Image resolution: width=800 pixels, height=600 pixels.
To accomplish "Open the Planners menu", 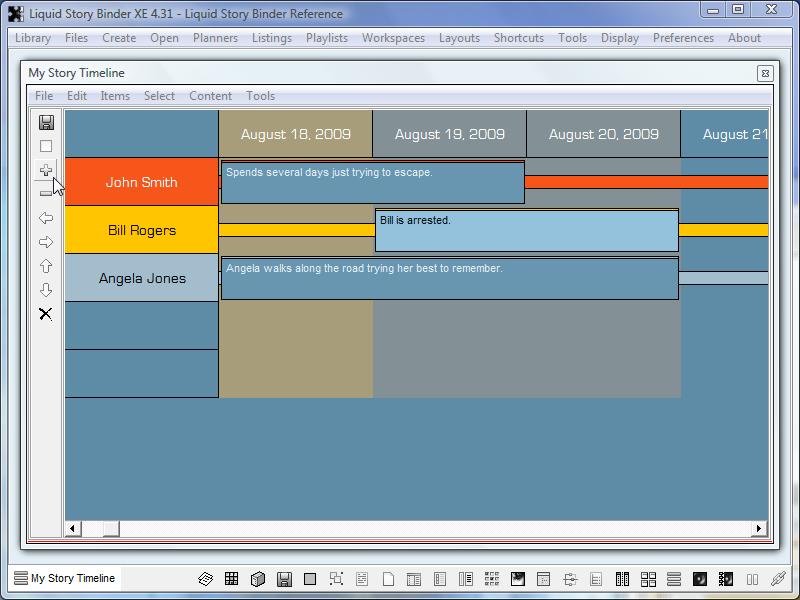I will 215,38.
